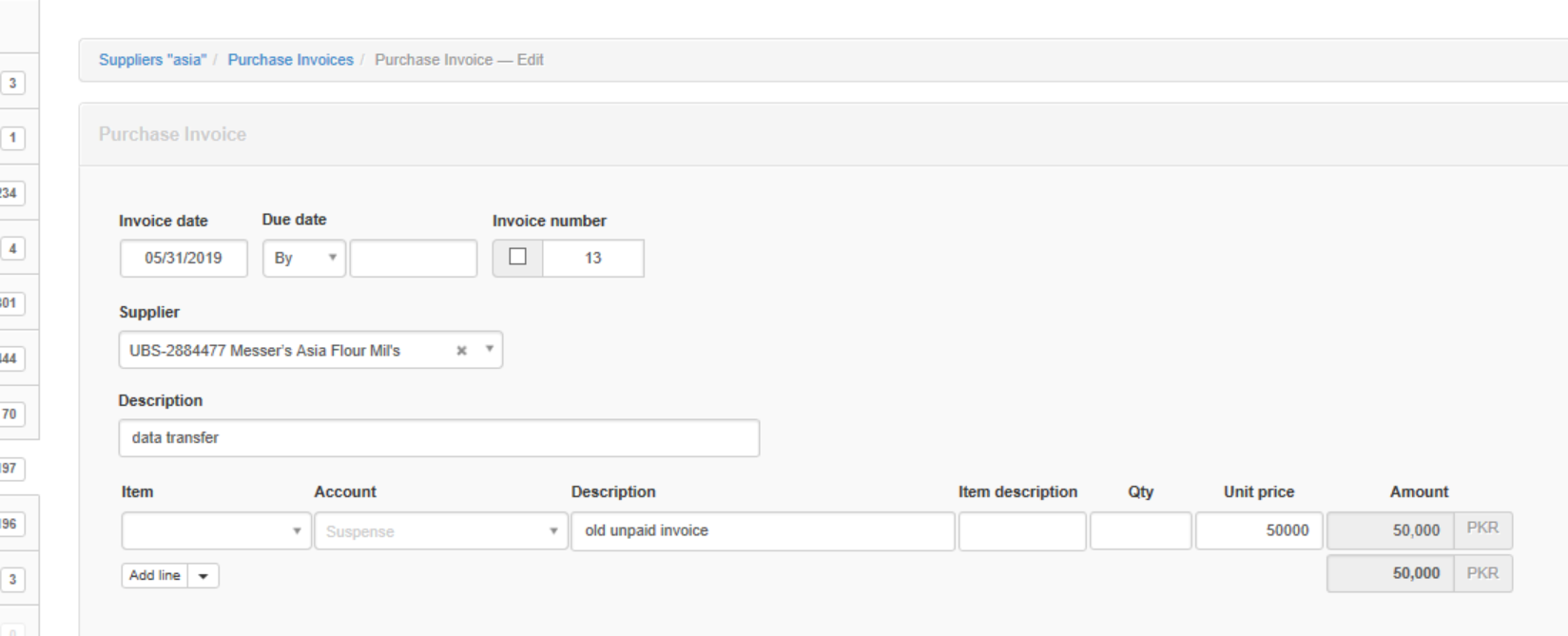The height and width of the screenshot is (636, 1568).
Task: Go to Suppliers "asia" breadcrumb link
Action: 152,60
